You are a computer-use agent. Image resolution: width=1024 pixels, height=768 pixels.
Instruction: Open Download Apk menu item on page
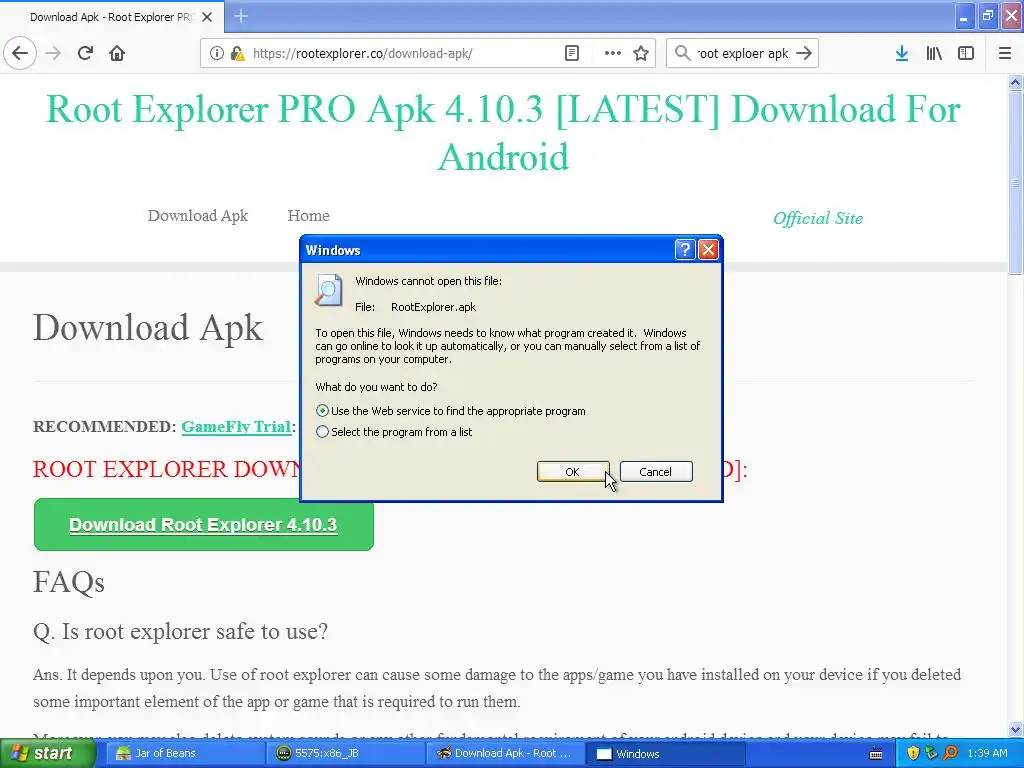tap(198, 216)
